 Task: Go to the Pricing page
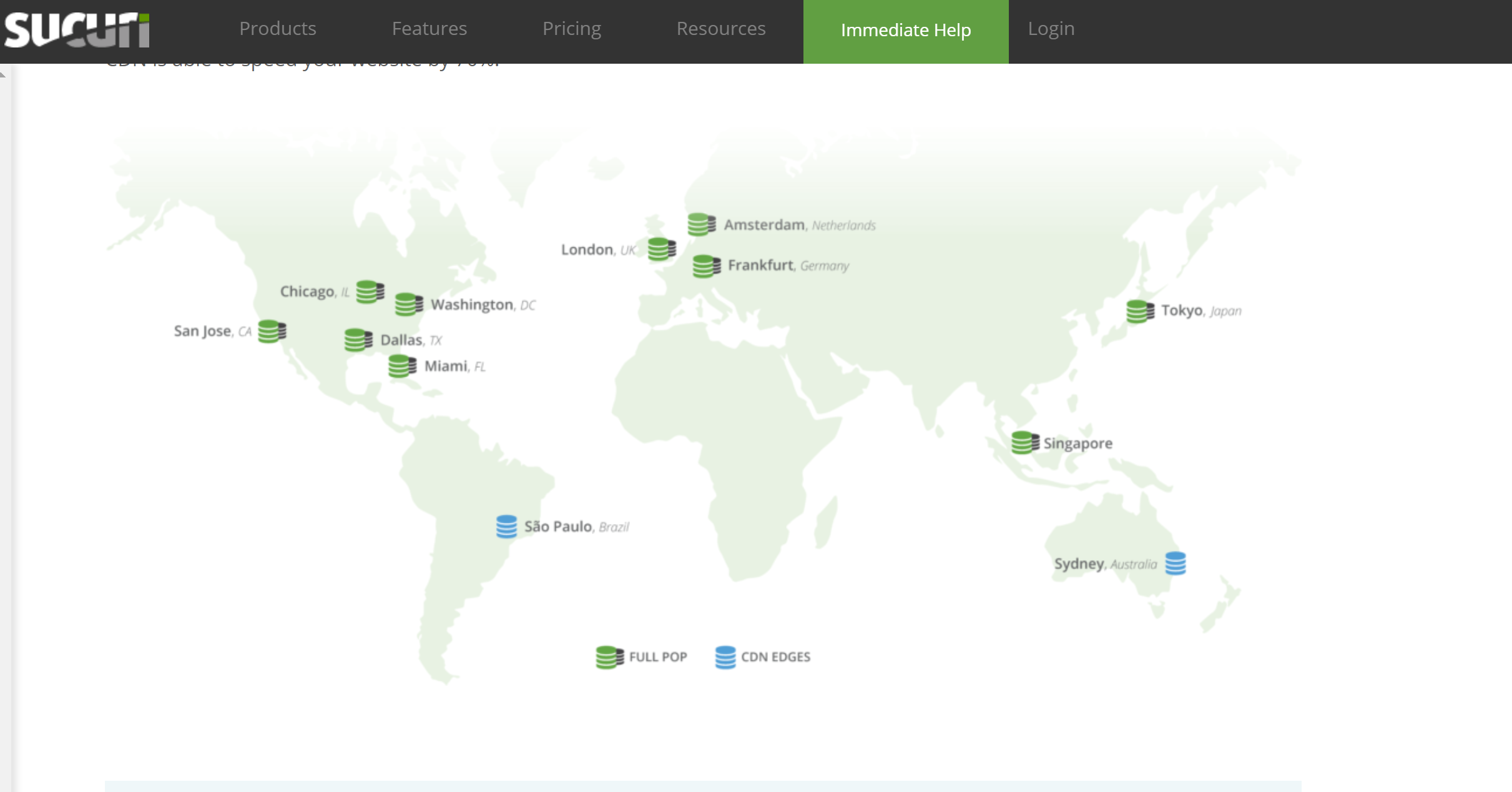tap(571, 29)
